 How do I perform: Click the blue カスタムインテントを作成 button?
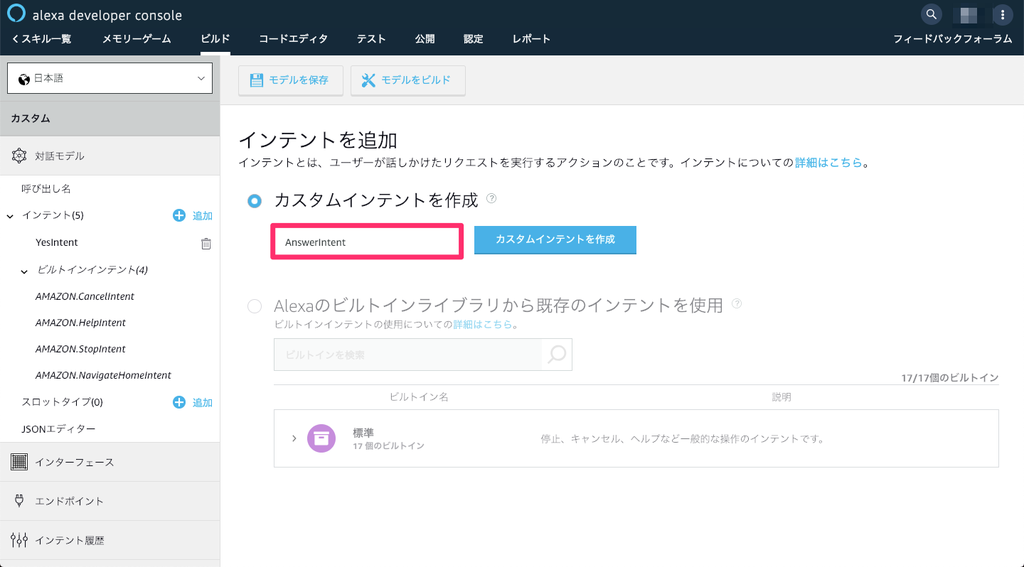tap(555, 240)
